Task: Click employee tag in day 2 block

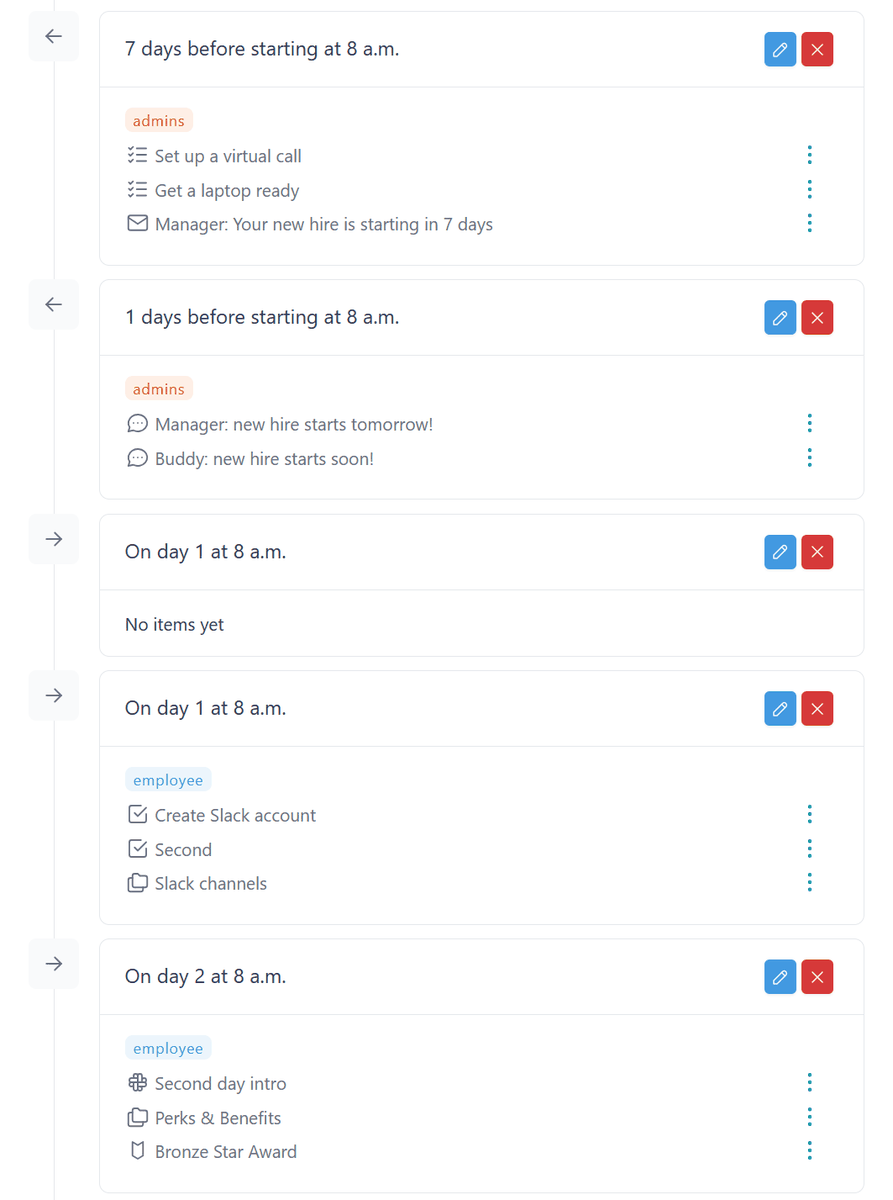Action: [168, 1048]
